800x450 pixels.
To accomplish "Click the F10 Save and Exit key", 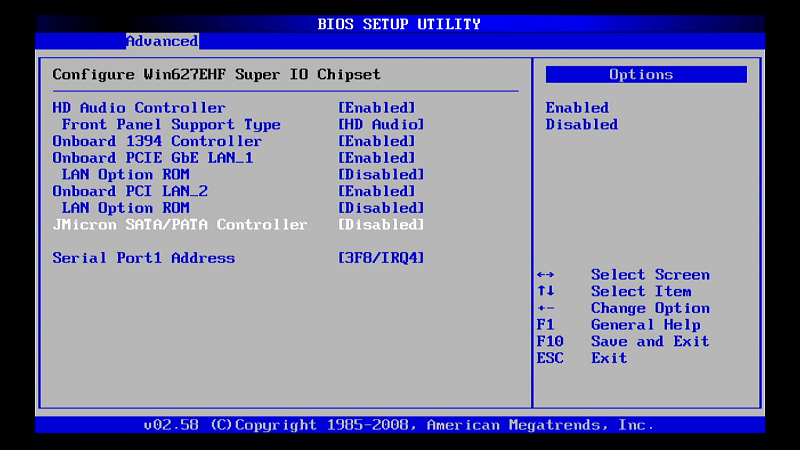I will tap(549, 341).
